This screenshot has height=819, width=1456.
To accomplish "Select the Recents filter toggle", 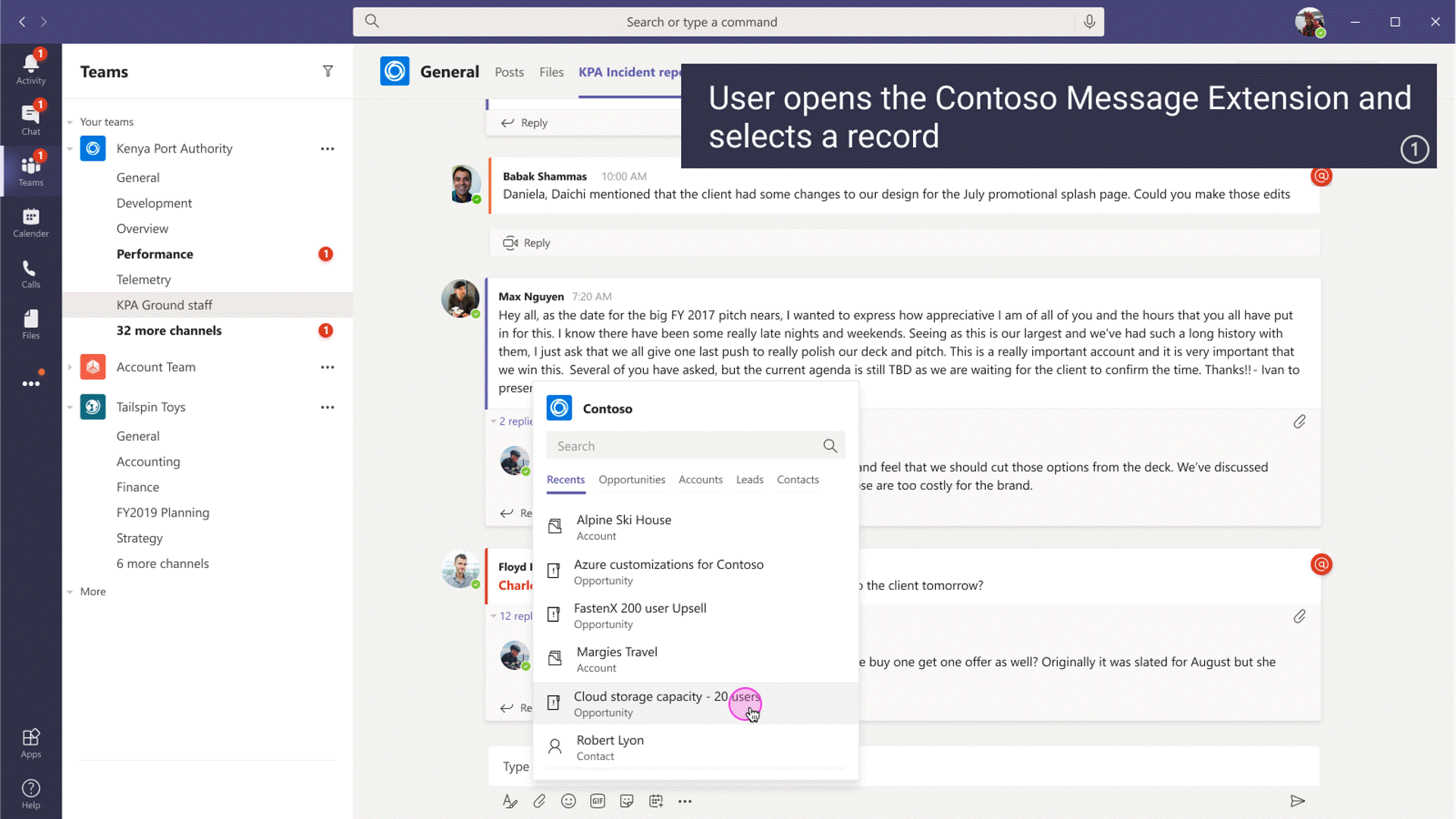I will tap(565, 479).
